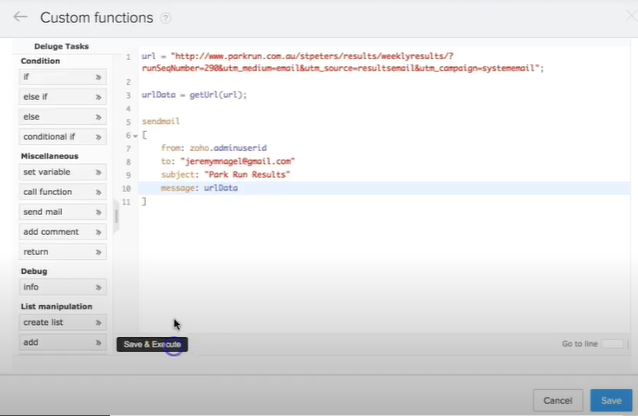Click the 'Park Run Results' subject string
This screenshot has height=416, width=638.
[x=247, y=175]
